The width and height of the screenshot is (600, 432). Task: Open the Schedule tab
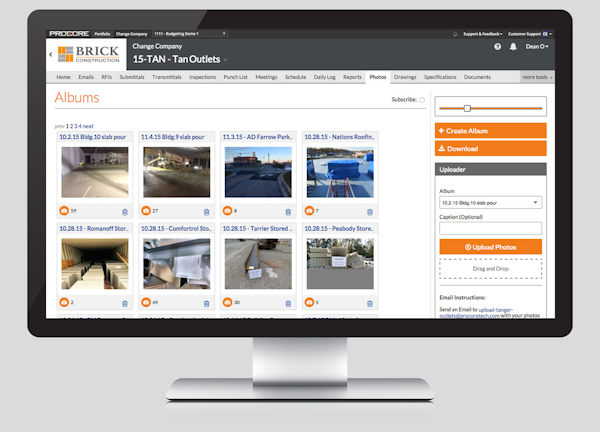click(x=295, y=77)
